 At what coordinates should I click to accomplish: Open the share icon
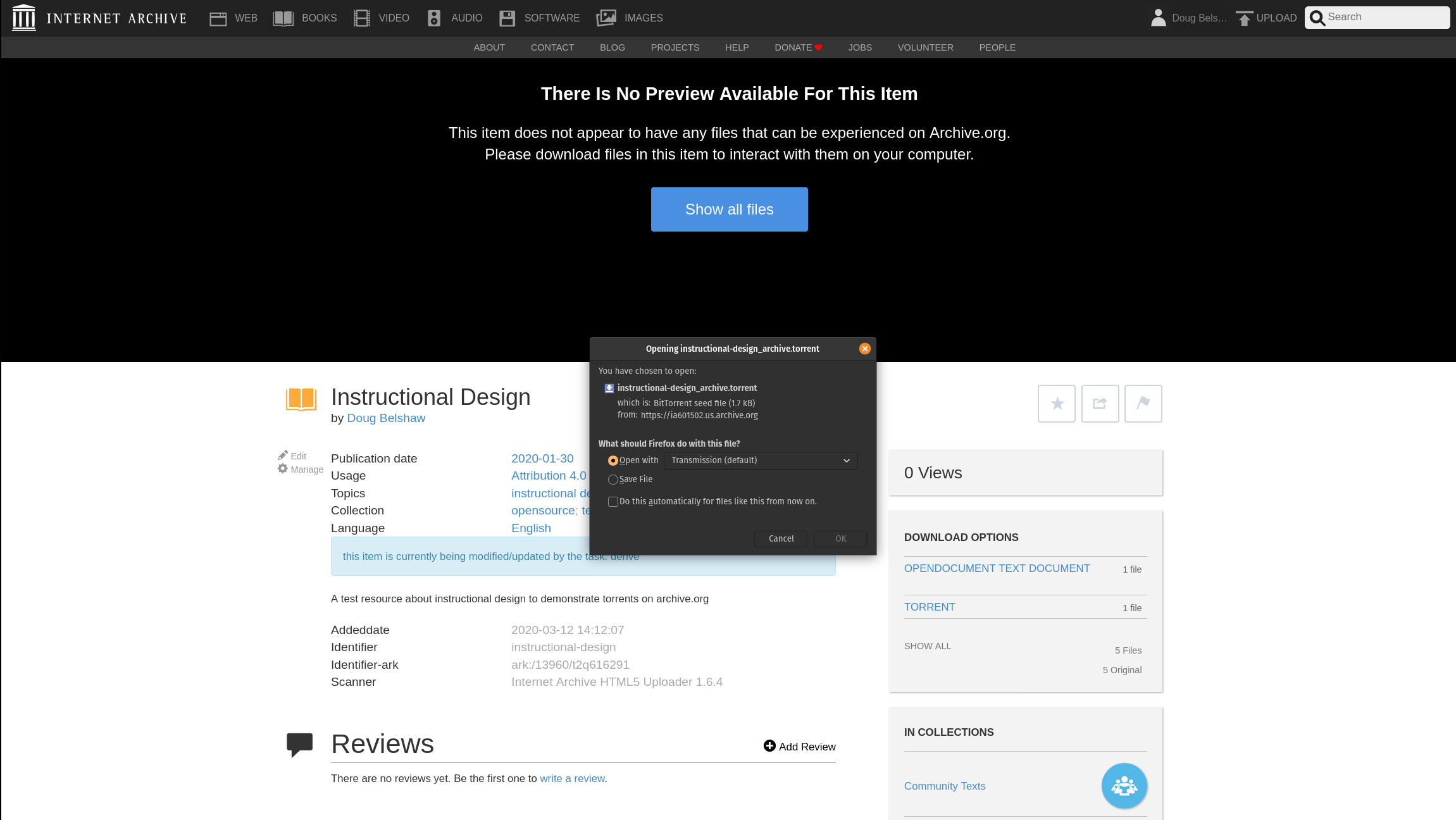[1099, 403]
